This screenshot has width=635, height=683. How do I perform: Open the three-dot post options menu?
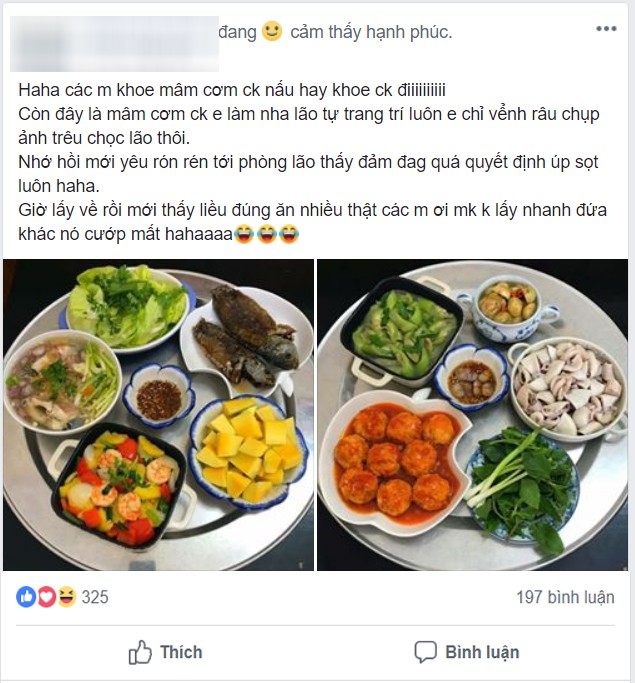[x=606, y=29]
